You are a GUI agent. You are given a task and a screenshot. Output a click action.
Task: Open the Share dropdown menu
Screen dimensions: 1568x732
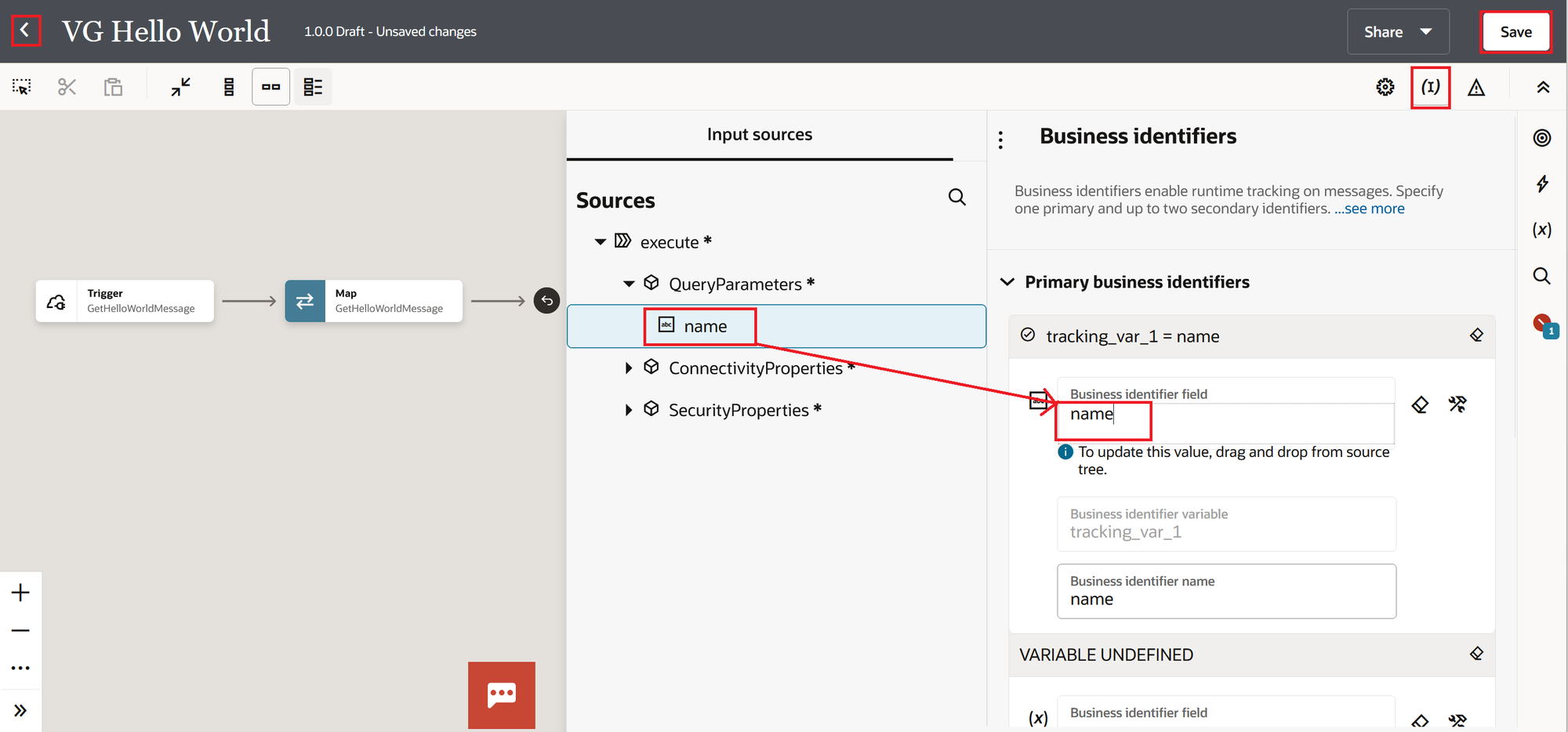1397,32
